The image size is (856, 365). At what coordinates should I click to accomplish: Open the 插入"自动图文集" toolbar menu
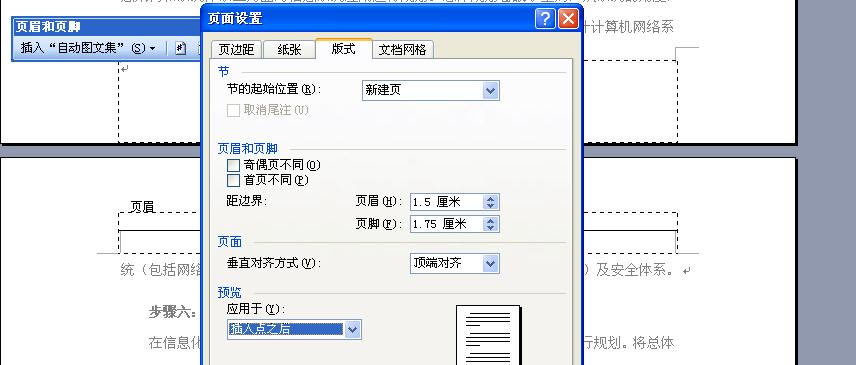point(88,48)
